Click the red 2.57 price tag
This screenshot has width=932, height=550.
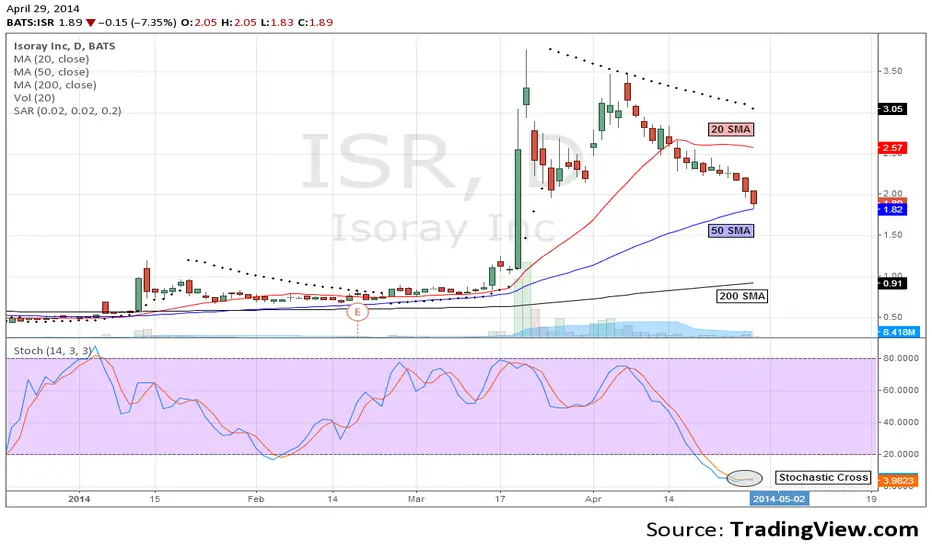click(892, 147)
